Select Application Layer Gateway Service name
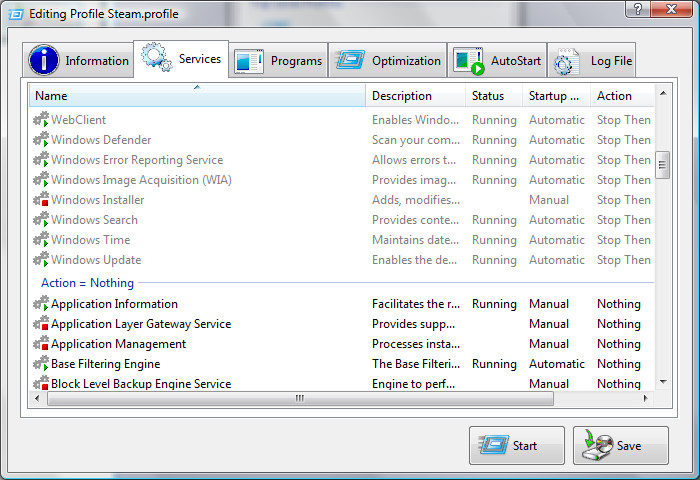700x480 pixels. coord(141,324)
